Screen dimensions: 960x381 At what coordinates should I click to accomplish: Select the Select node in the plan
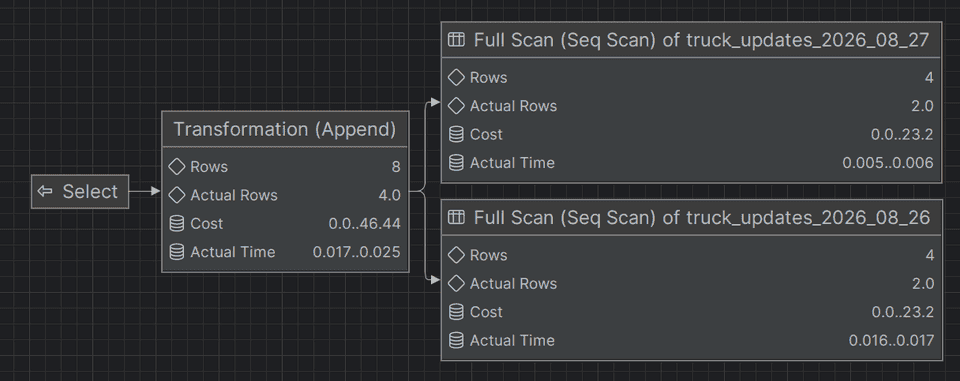pos(80,192)
